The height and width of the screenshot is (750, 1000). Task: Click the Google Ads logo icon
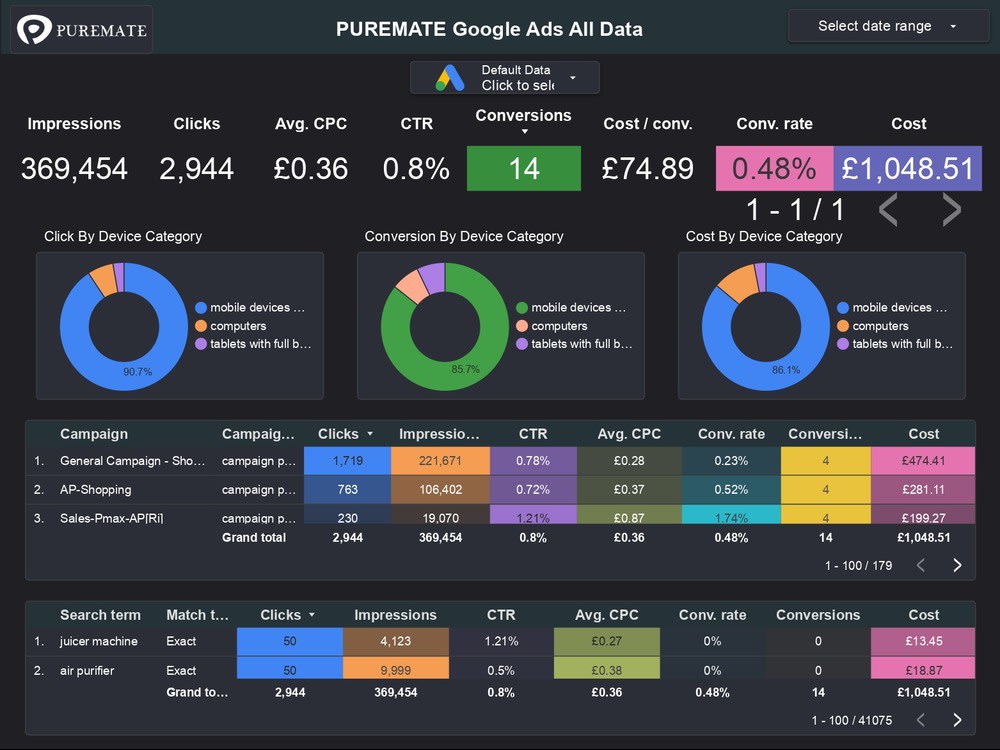click(x=450, y=78)
